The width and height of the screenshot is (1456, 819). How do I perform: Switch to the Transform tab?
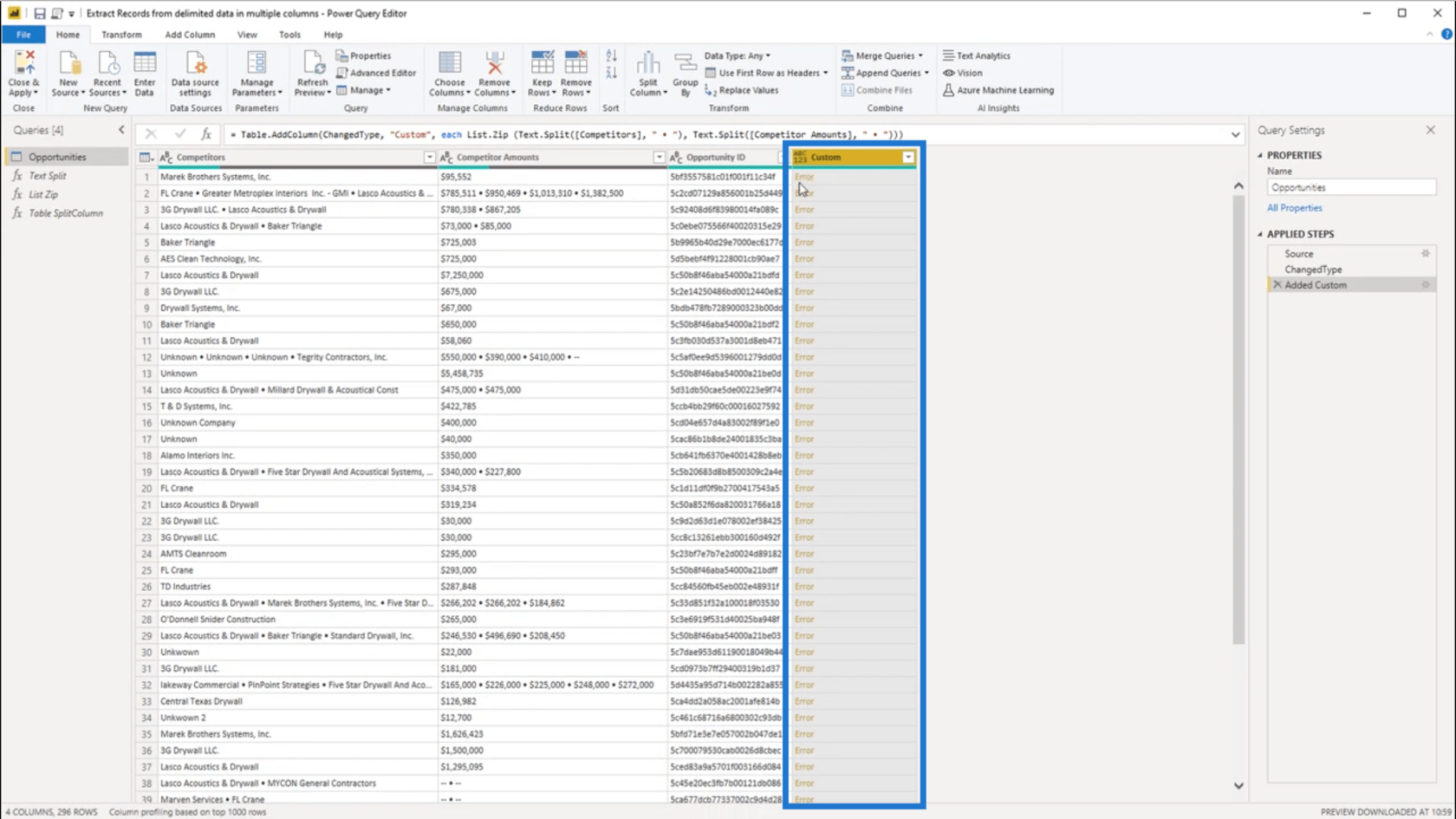pyautogui.click(x=121, y=35)
